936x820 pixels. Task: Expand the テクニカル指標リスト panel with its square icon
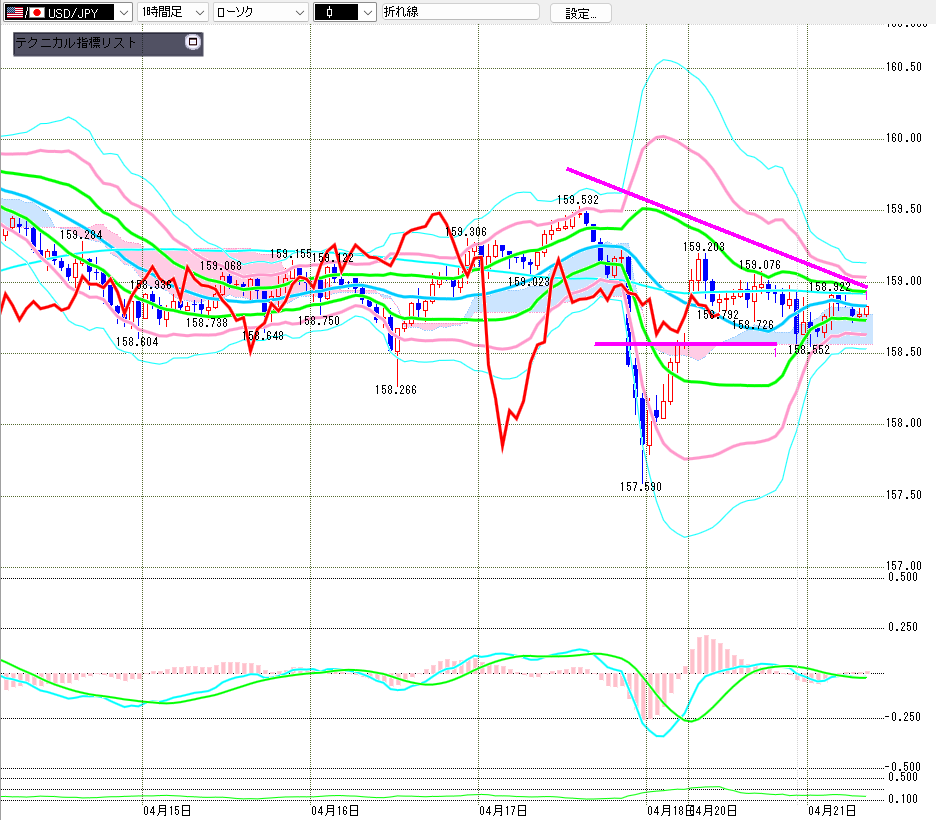[193, 43]
